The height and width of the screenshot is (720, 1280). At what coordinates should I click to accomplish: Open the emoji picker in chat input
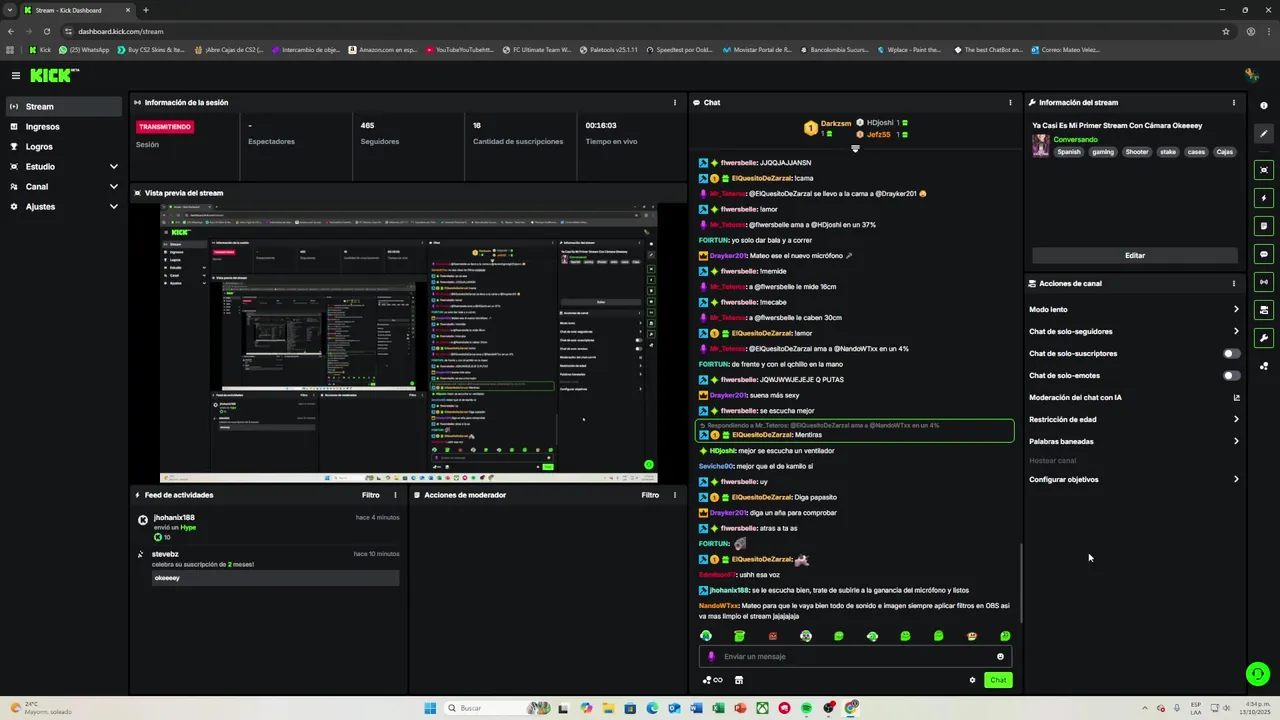pyautogui.click(x=1000, y=657)
